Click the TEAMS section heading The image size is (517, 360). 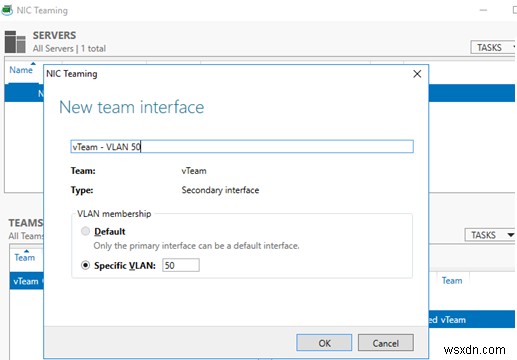(26, 223)
